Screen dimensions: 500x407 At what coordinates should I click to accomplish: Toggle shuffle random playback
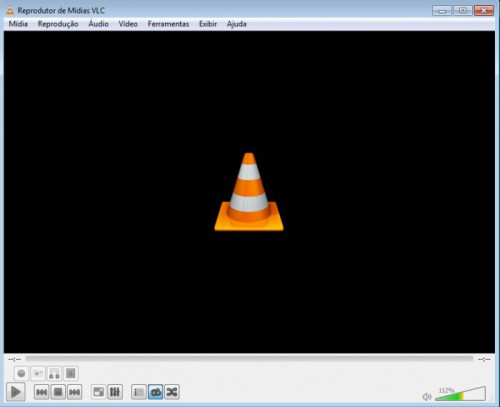[172, 392]
